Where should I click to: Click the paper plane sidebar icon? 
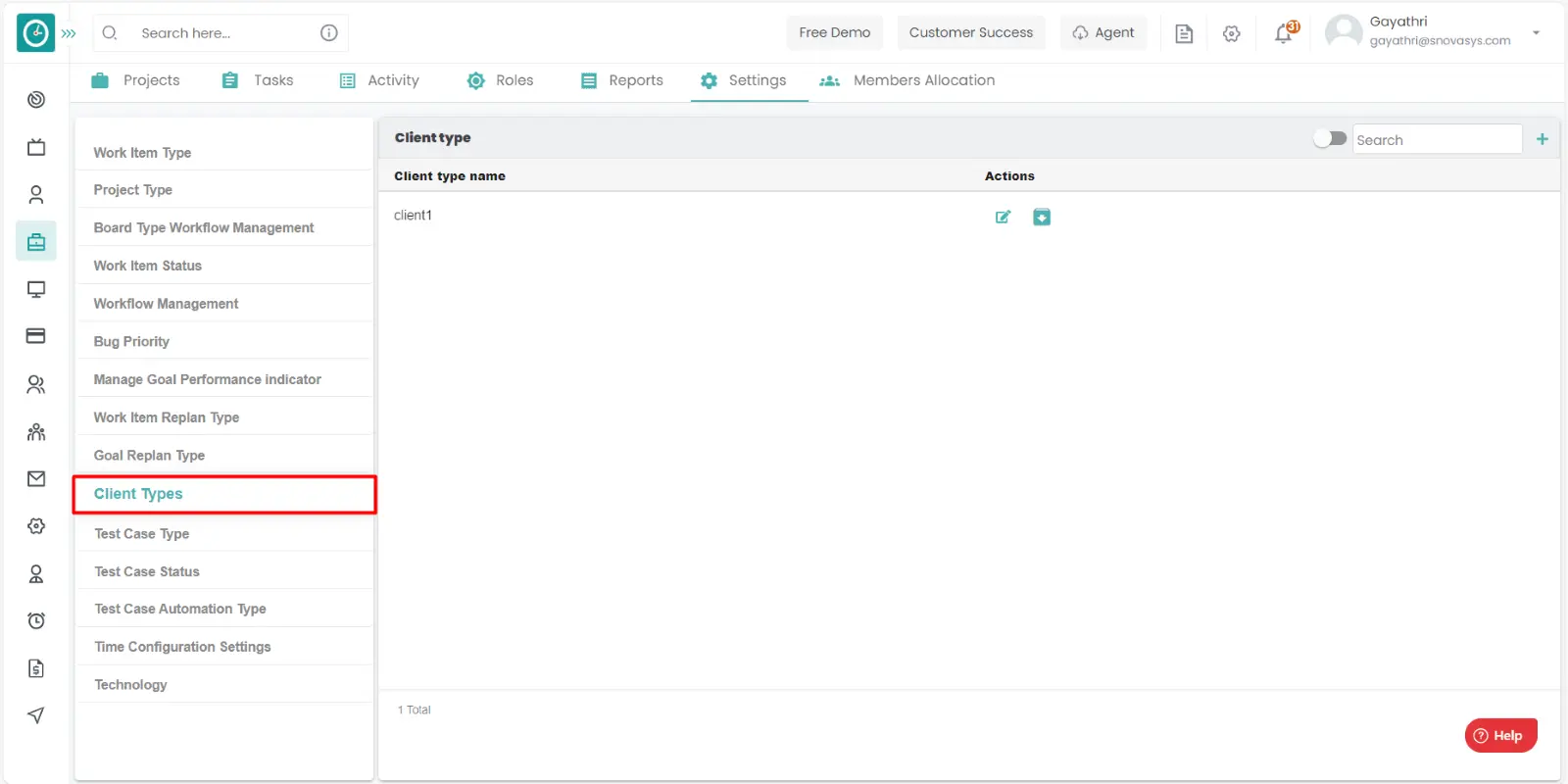tap(36, 715)
